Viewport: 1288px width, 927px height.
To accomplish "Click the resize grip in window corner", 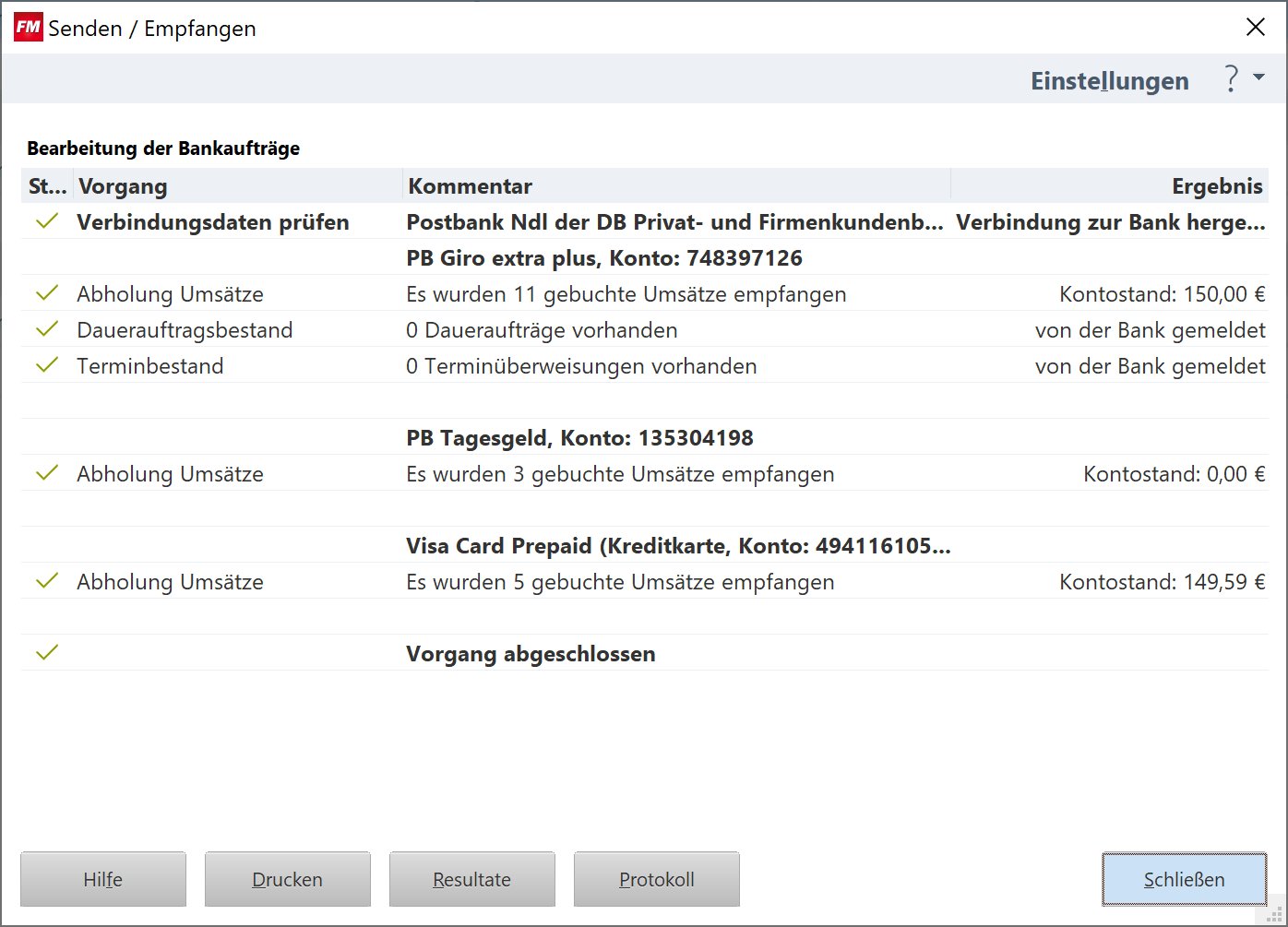I will pyautogui.click(x=1276, y=915).
